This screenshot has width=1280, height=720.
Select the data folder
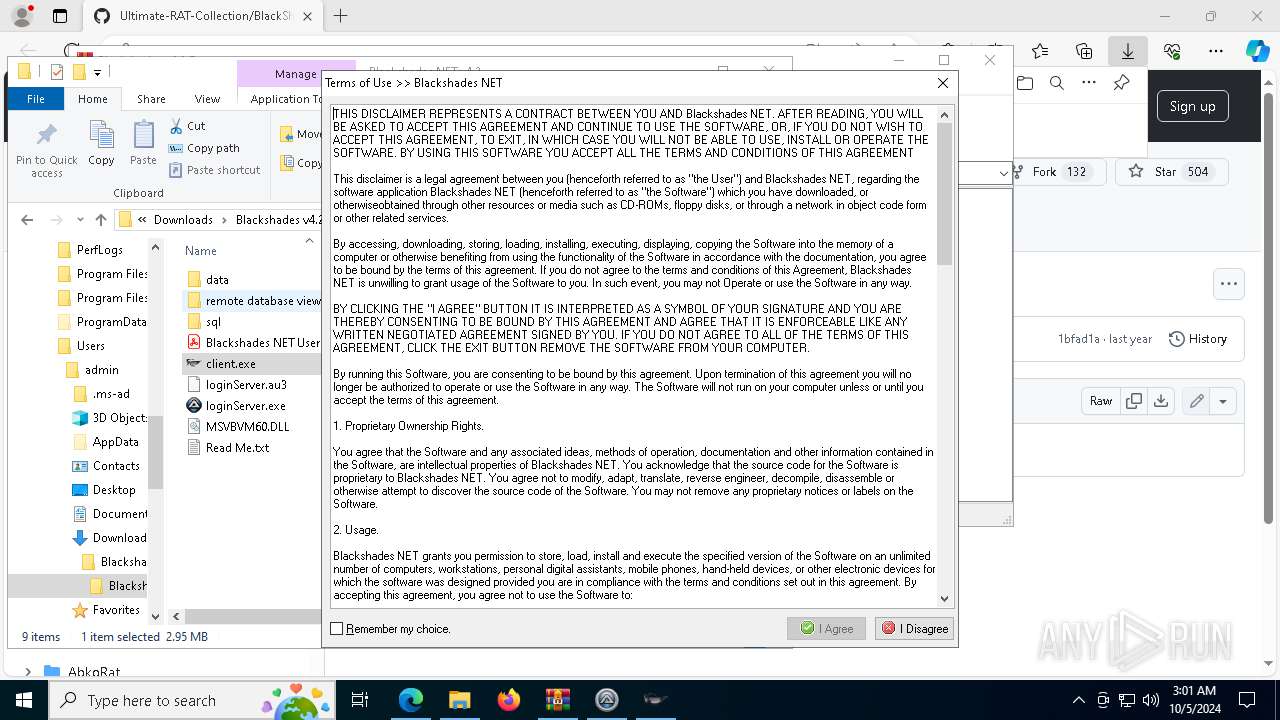pyautogui.click(x=217, y=280)
